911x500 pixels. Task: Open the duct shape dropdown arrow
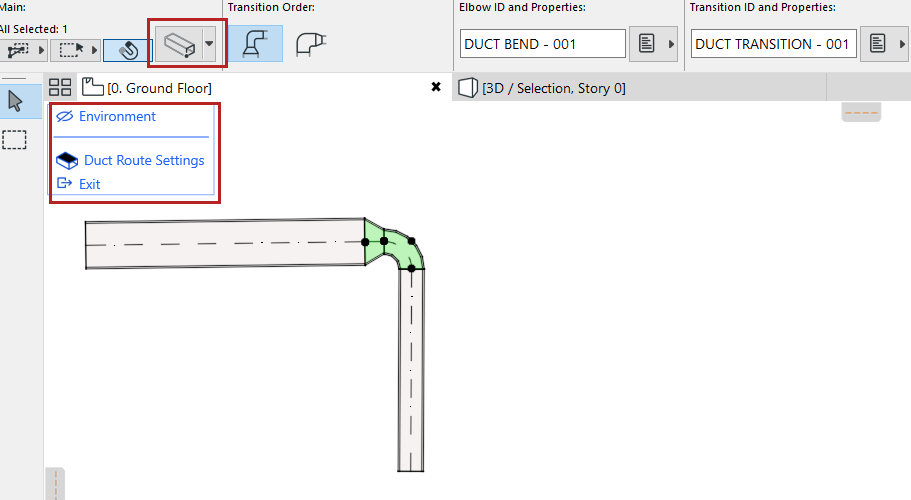[209, 44]
